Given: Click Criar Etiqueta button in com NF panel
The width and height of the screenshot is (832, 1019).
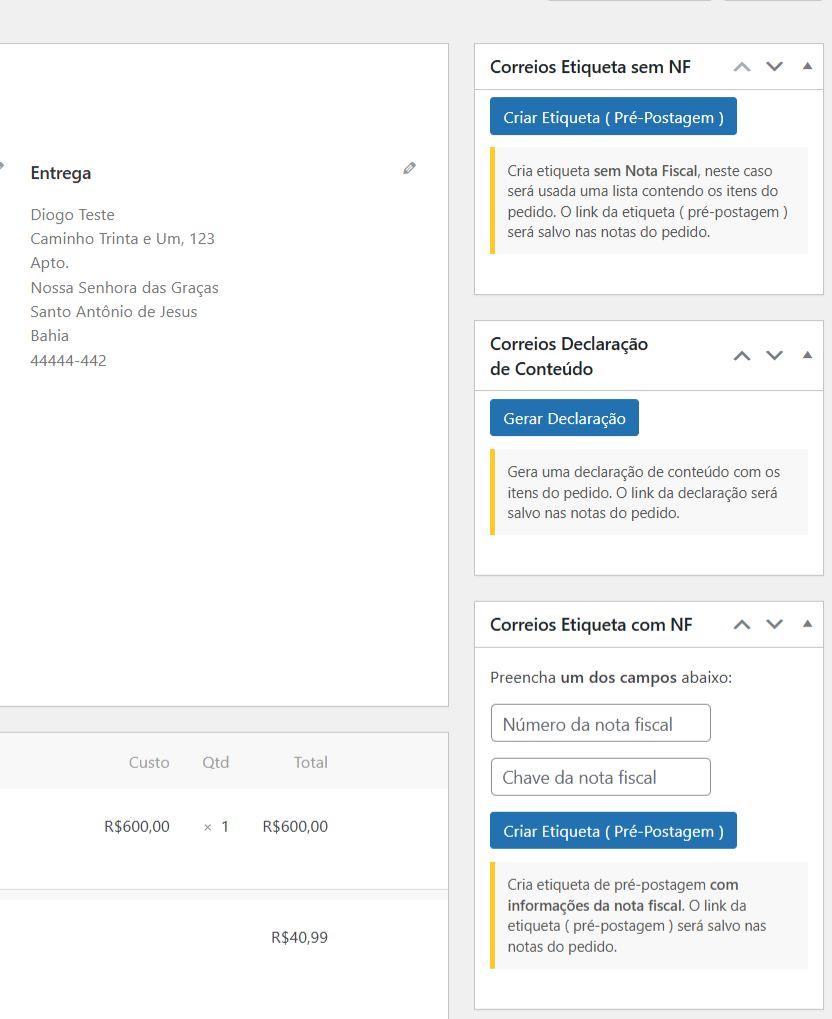Looking at the screenshot, I should coord(613,831).
